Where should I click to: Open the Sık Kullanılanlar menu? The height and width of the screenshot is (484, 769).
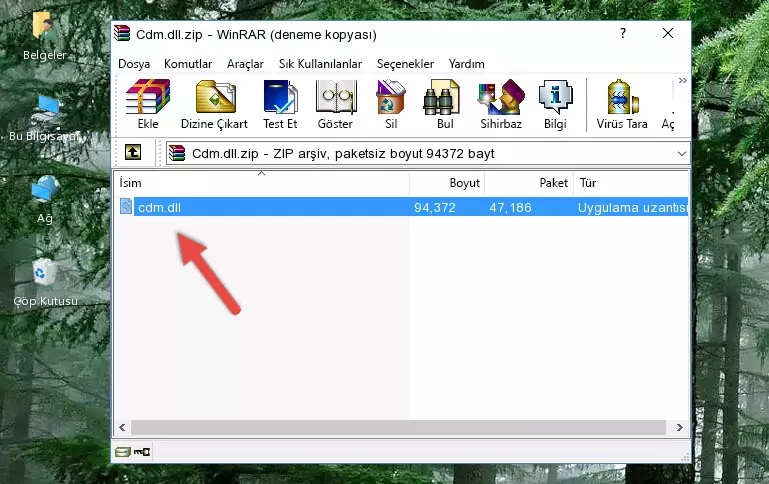[320, 64]
